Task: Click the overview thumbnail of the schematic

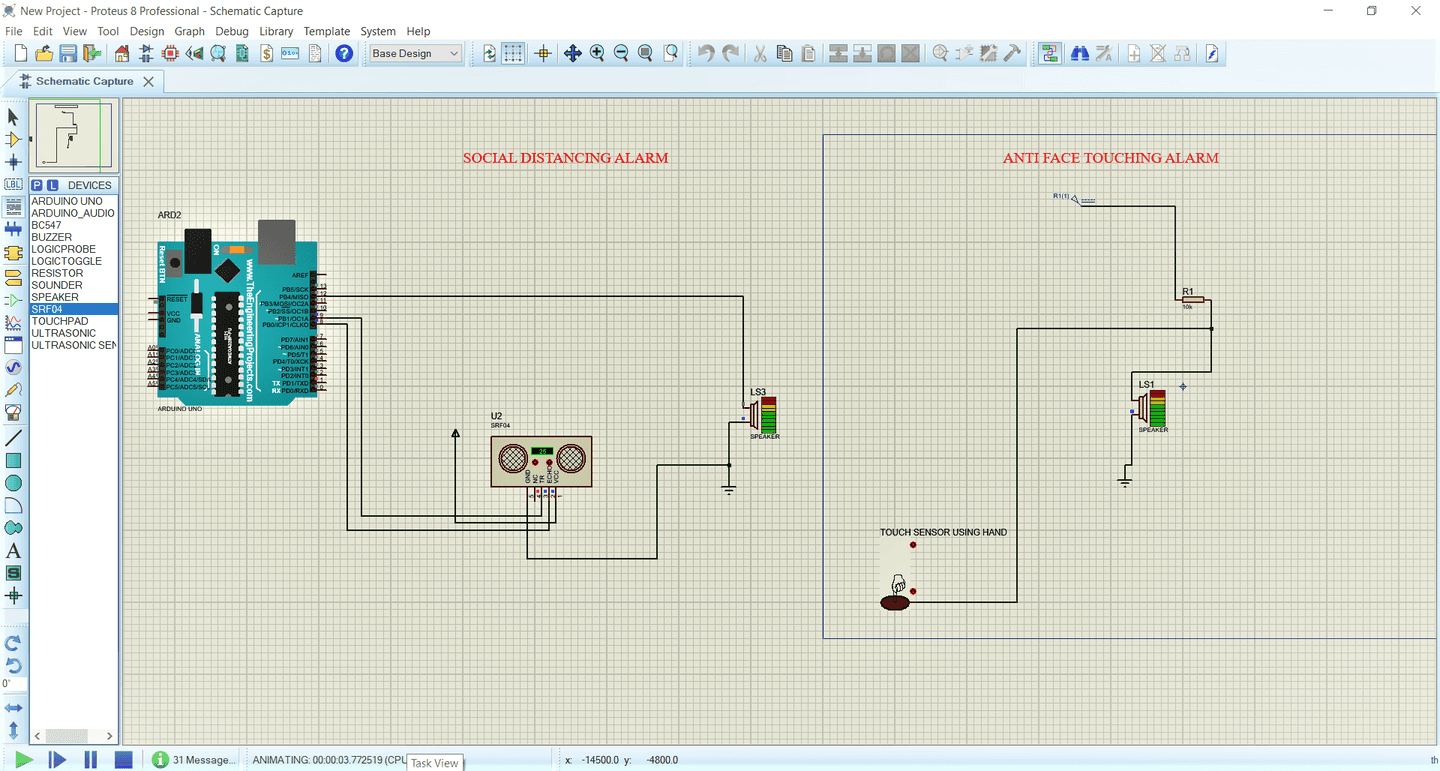Action: point(74,135)
